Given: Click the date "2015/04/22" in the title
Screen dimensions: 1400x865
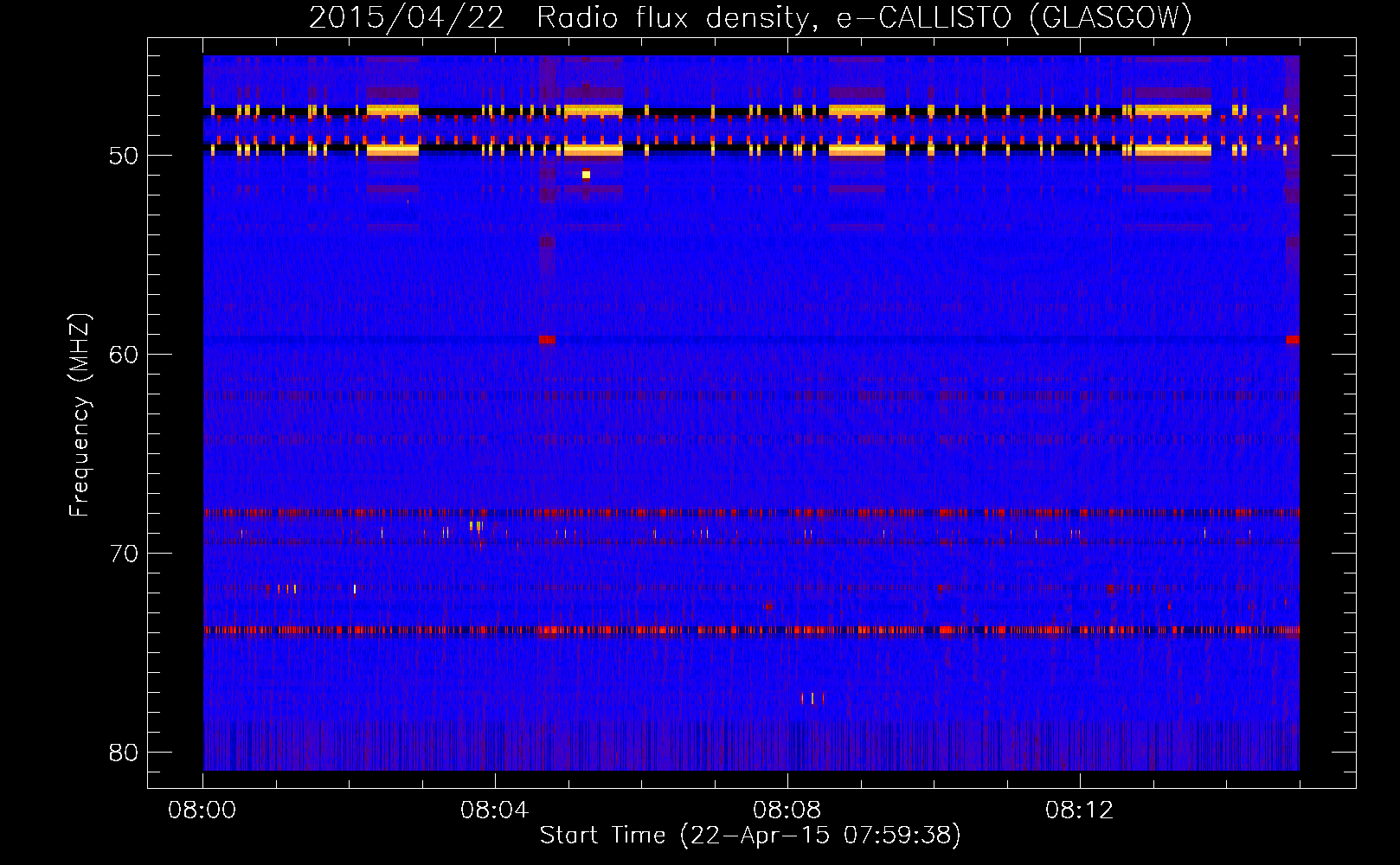Looking at the screenshot, I should [x=407, y=17].
